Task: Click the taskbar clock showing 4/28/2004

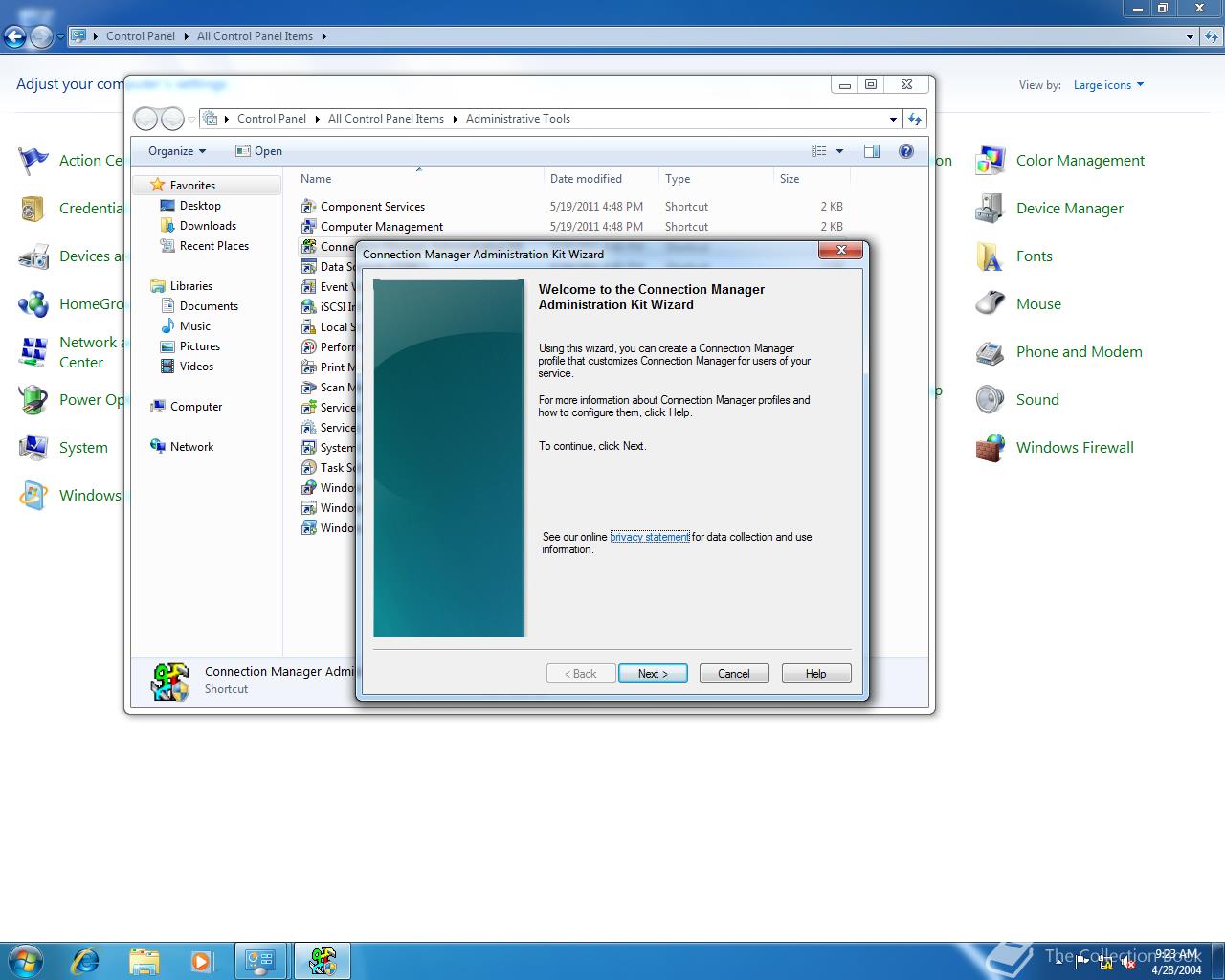Action: click(x=1176, y=962)
